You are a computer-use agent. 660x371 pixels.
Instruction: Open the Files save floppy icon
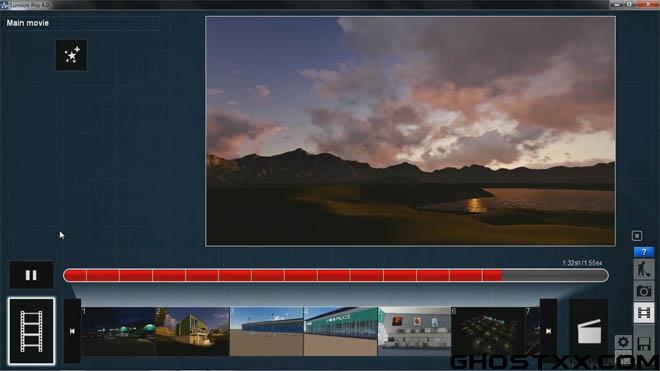[644, 344]
